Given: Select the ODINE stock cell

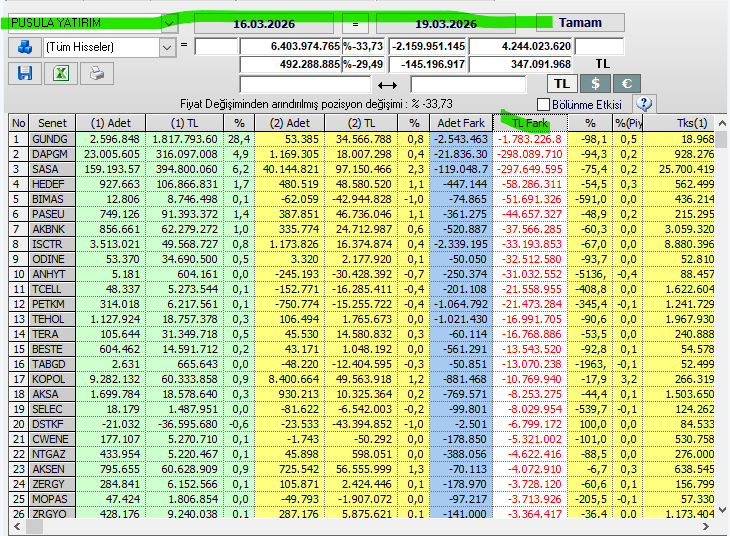Looking at the screenshot, I should click(52, 259).
